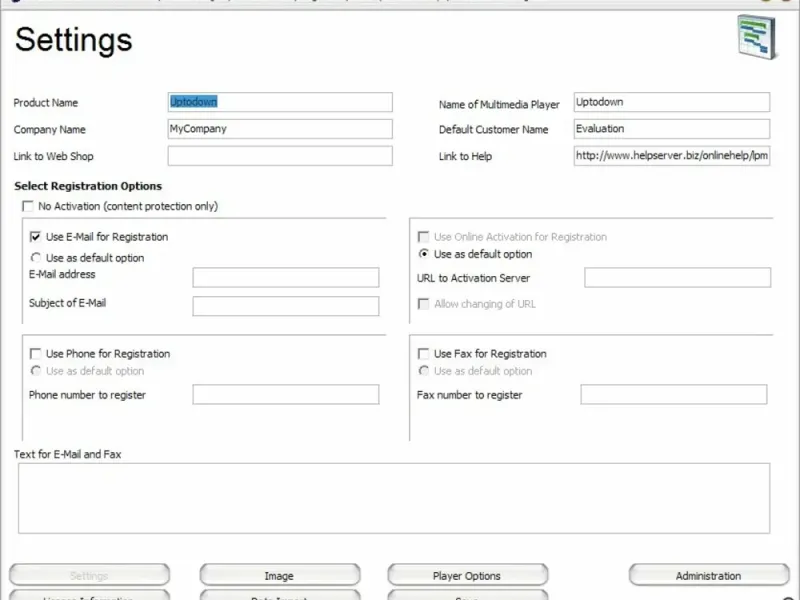Image resolution: width=800 pixels, height=600 pixels.
Task: Select Online Activation 'Use as default option' radio
Action: pyautogui.click(x=423, y=254)
